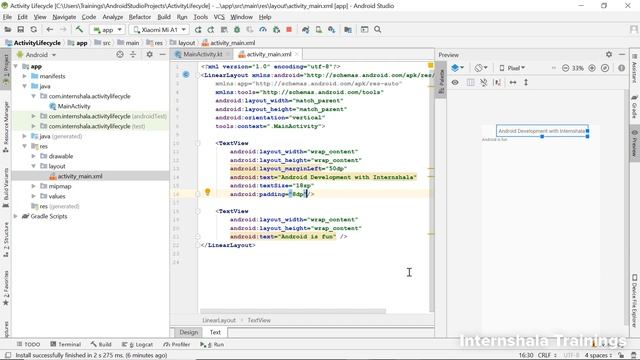Click the layout breadcrumb in navigation bar

(x=183, y=42)
